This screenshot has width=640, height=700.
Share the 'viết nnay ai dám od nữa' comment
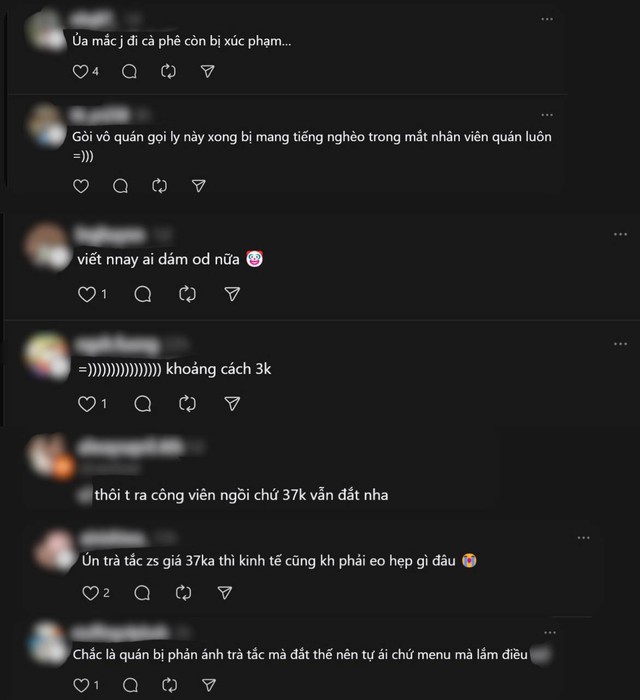click(232, 294)
